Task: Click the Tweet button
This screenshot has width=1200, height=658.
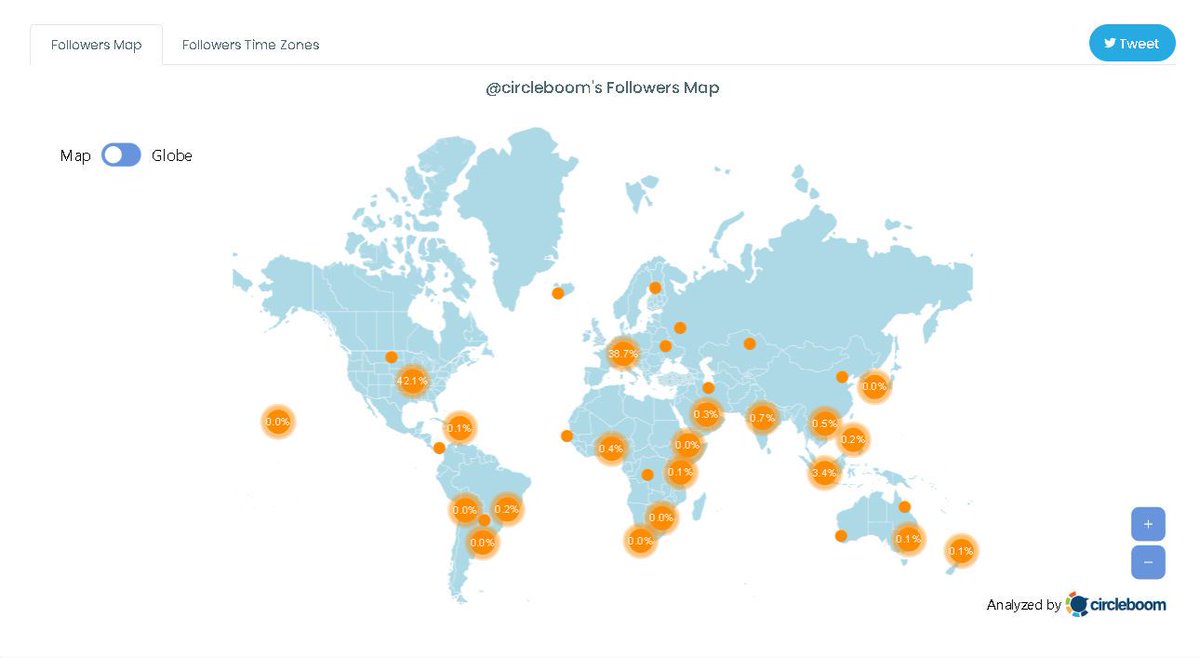Action: tap(1132, 43)
